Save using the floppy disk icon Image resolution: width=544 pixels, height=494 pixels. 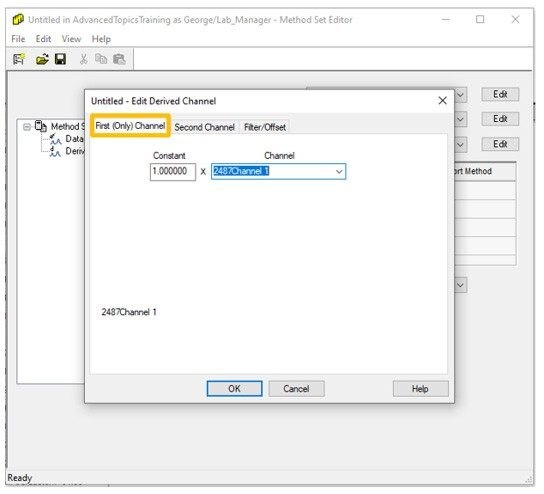(60, 59)
